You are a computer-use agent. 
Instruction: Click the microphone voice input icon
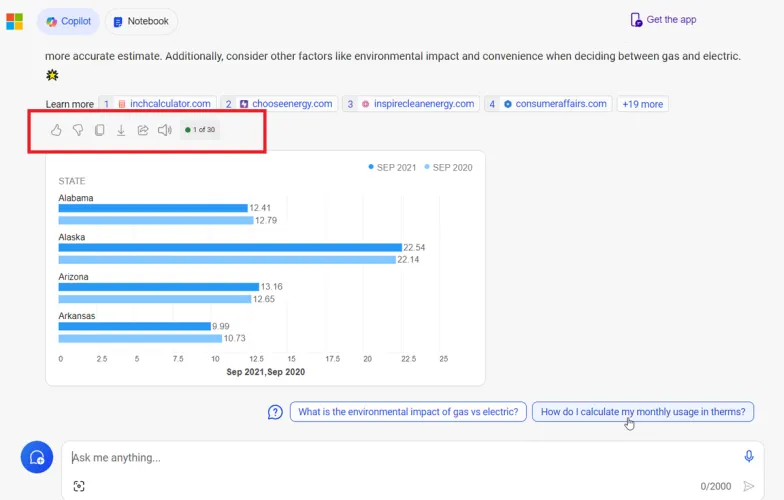749,456
